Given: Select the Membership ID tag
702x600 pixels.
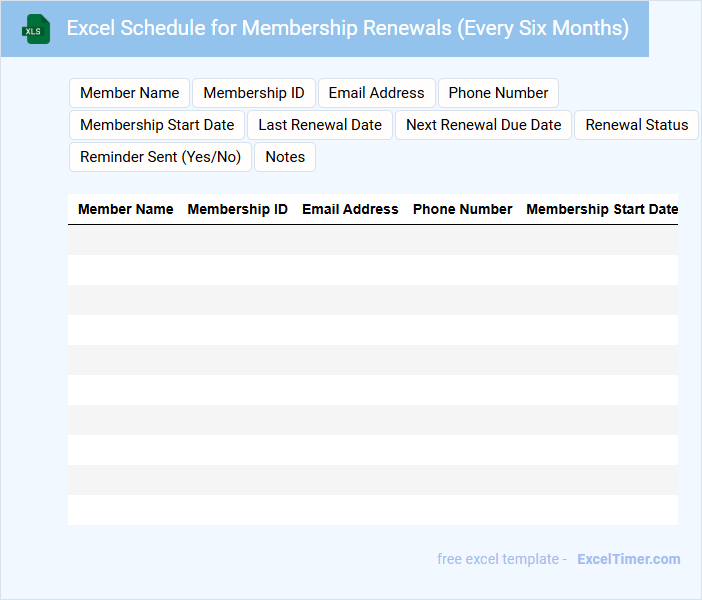Looking at the screenshot, I should 254,93.
